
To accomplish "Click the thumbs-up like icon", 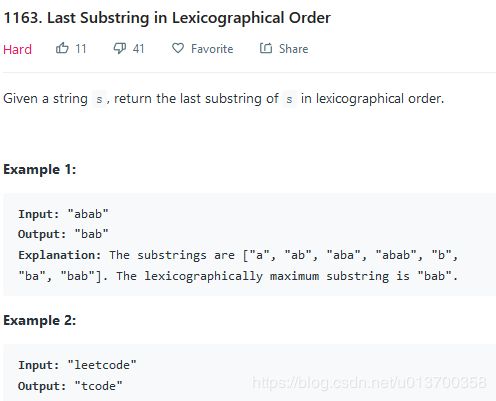I will [62, 48].
